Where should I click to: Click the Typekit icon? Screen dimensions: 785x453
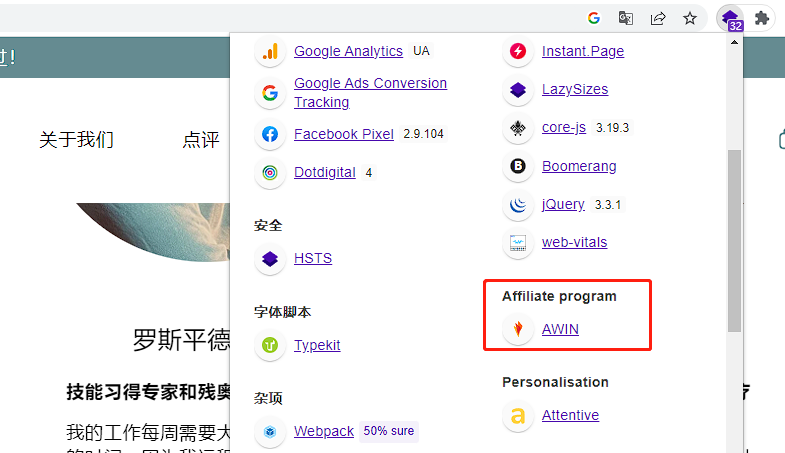[270, 345]
